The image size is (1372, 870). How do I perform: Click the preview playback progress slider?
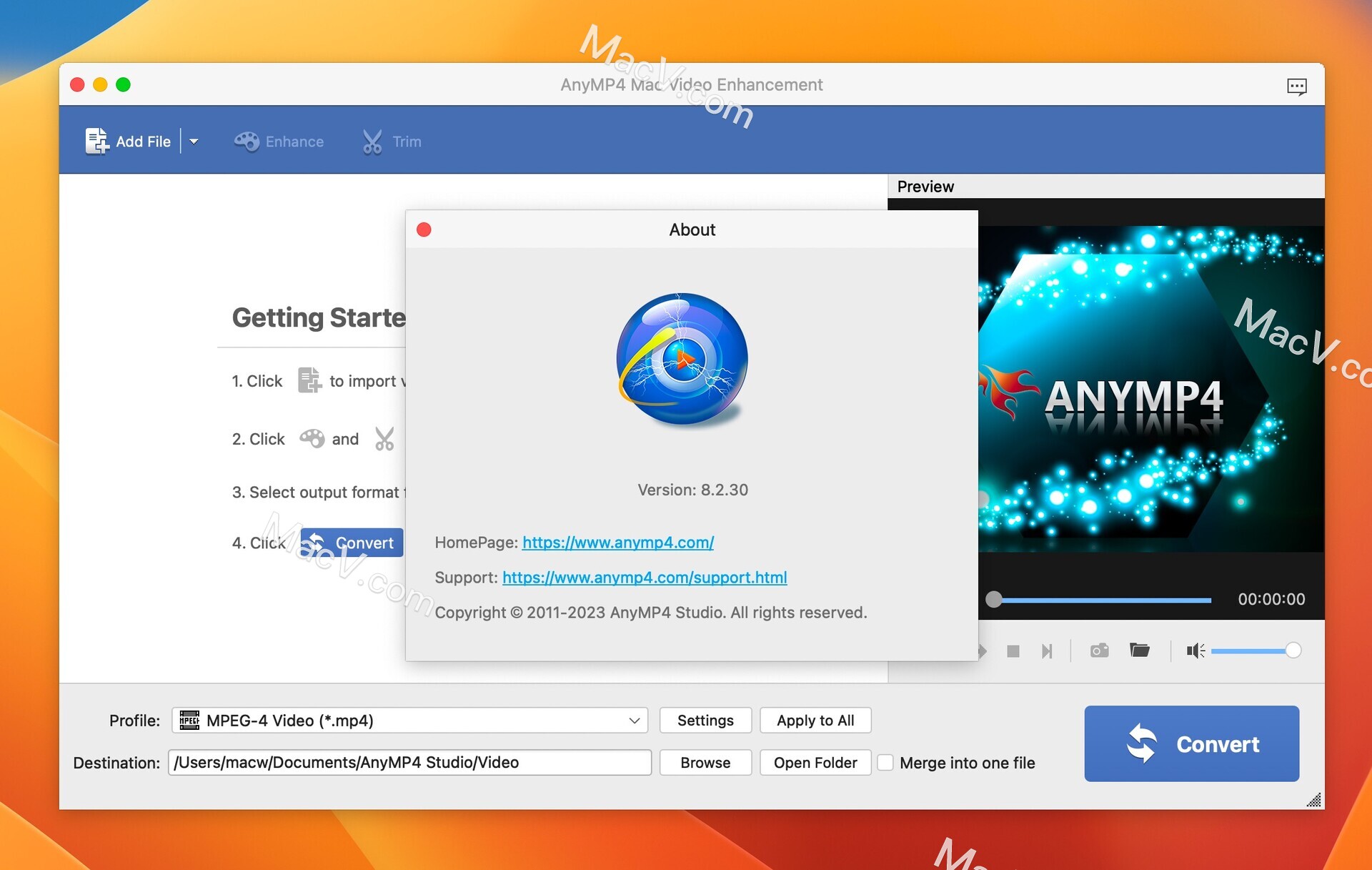pos(1098,600)
